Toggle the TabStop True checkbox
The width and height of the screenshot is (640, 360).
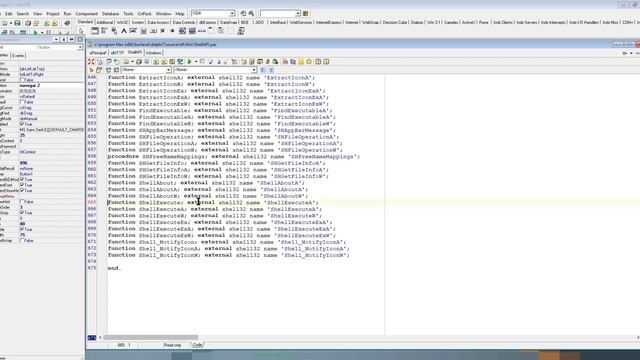coord(22,213)
